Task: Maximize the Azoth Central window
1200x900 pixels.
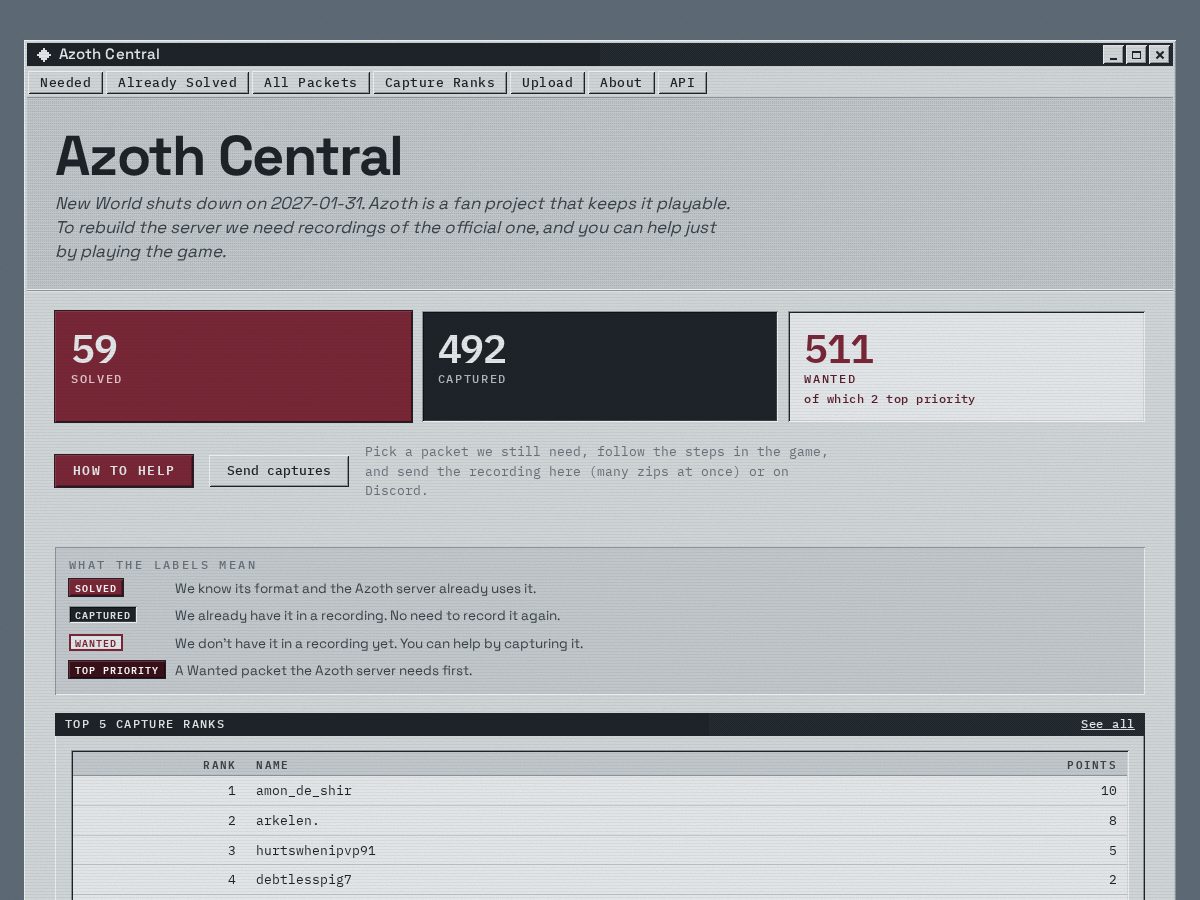Action: point(1136,55)
